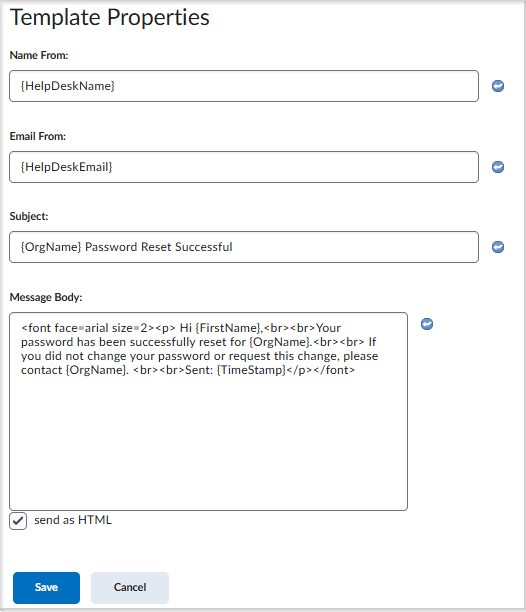Click the 'send as HTML' label text
The height and width of the screenshot is (612, 526).
(x=73, y=520)
